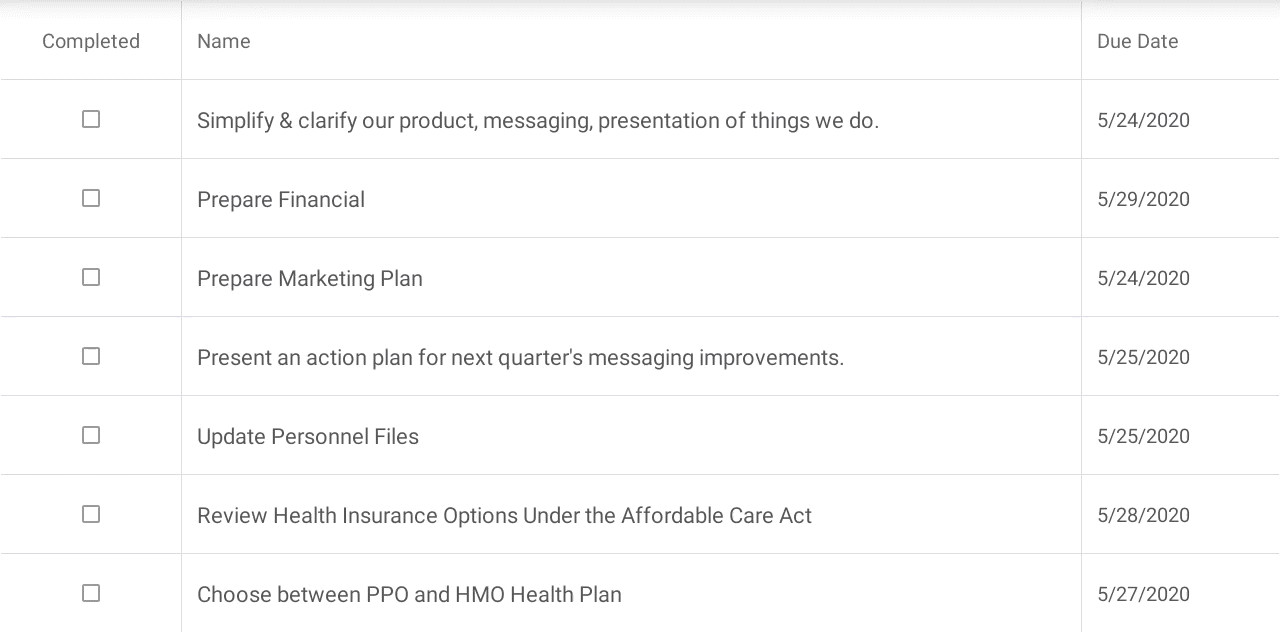
Task: Mark Choose between PPO and HMO complete
Action: tap(91, 593)
